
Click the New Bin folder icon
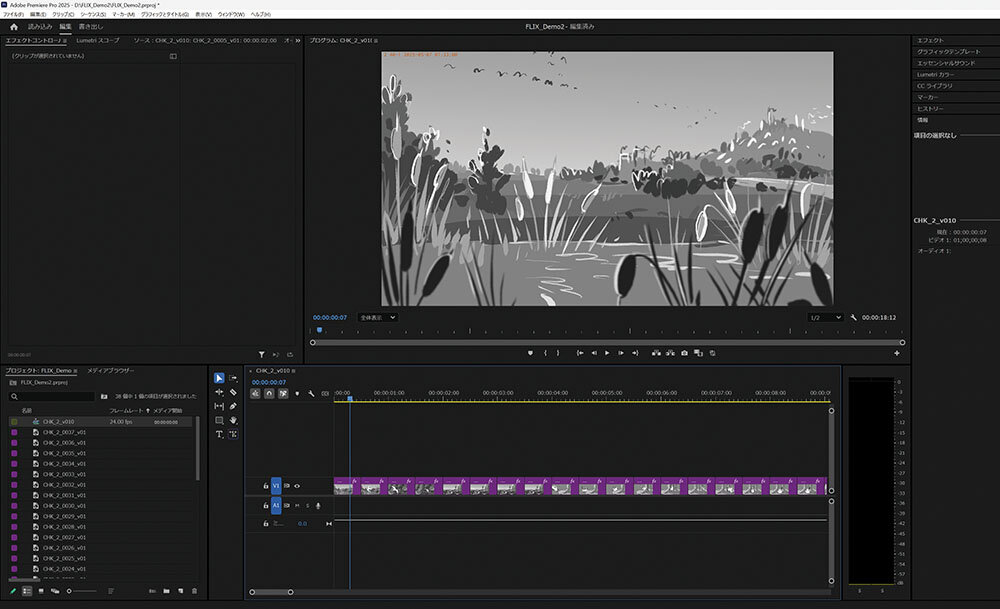pos(166,591)
